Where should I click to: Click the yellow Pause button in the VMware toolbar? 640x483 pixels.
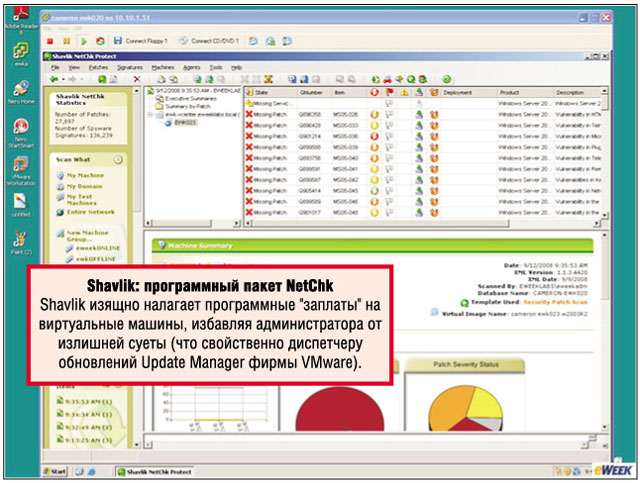(x=67, y=41)
